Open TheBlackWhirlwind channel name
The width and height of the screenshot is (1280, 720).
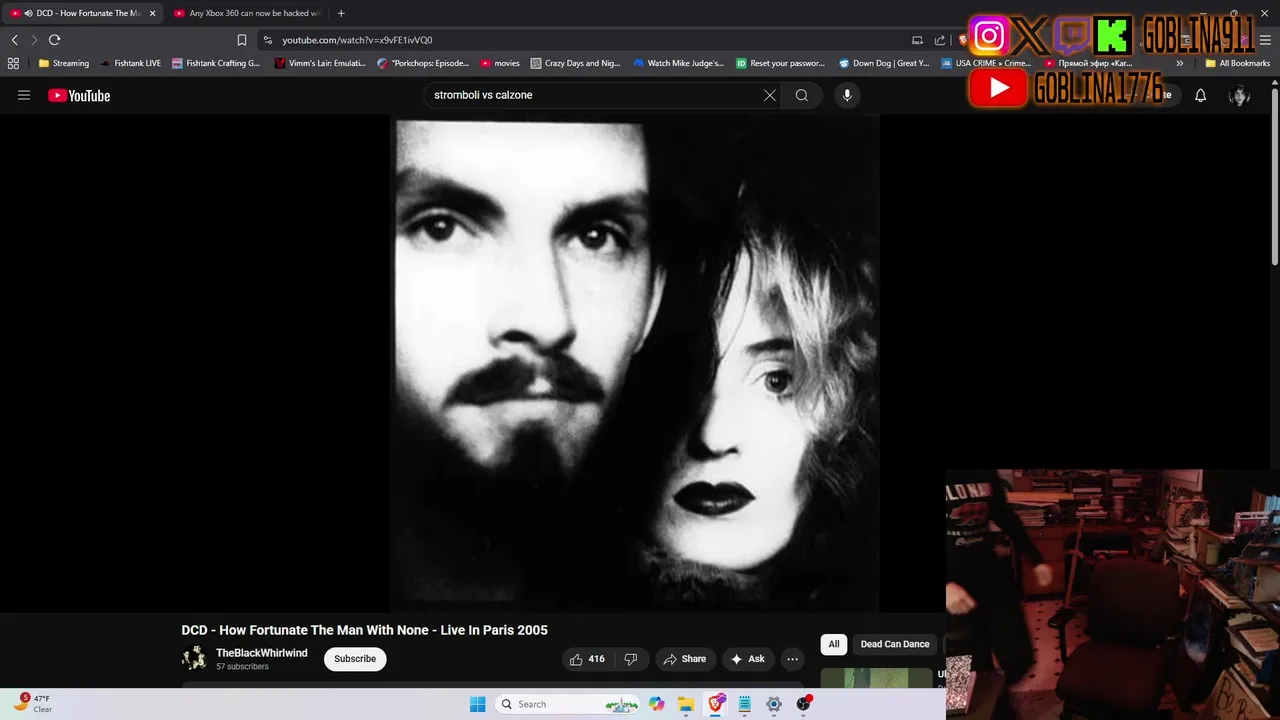point(262,653)
